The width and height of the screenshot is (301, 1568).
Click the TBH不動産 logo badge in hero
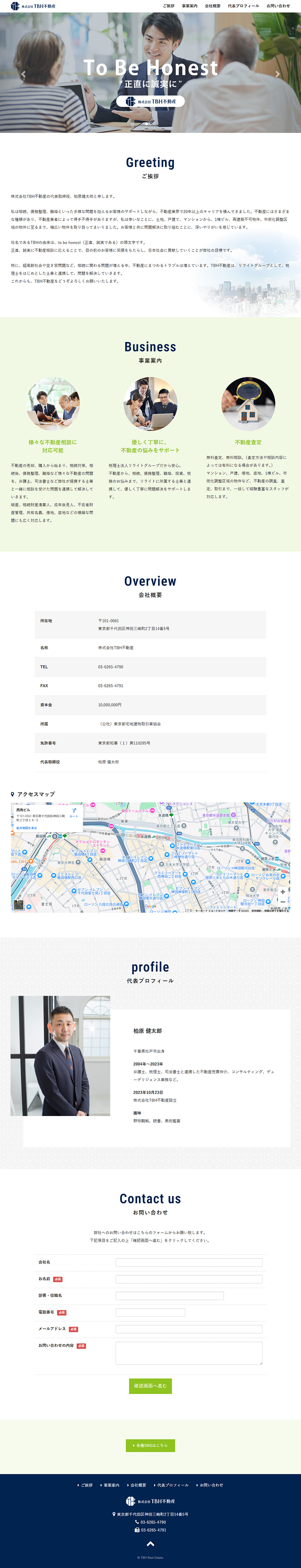151,101
